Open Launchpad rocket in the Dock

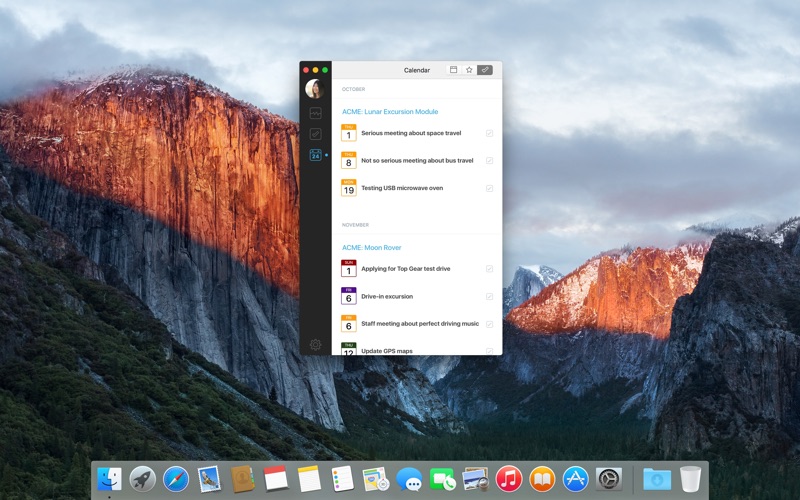142,480
